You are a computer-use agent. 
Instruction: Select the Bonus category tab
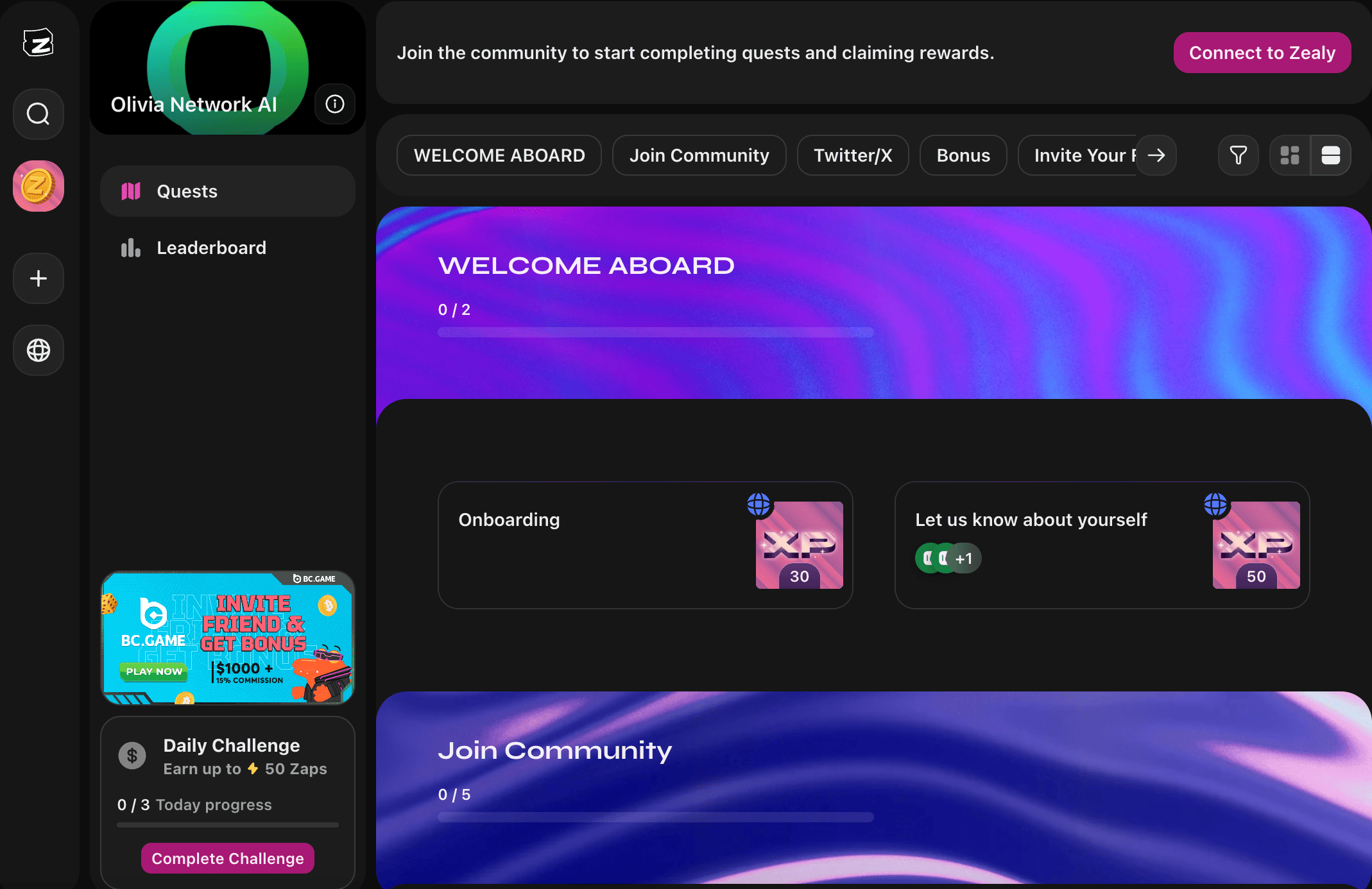[x=963, y=155]
